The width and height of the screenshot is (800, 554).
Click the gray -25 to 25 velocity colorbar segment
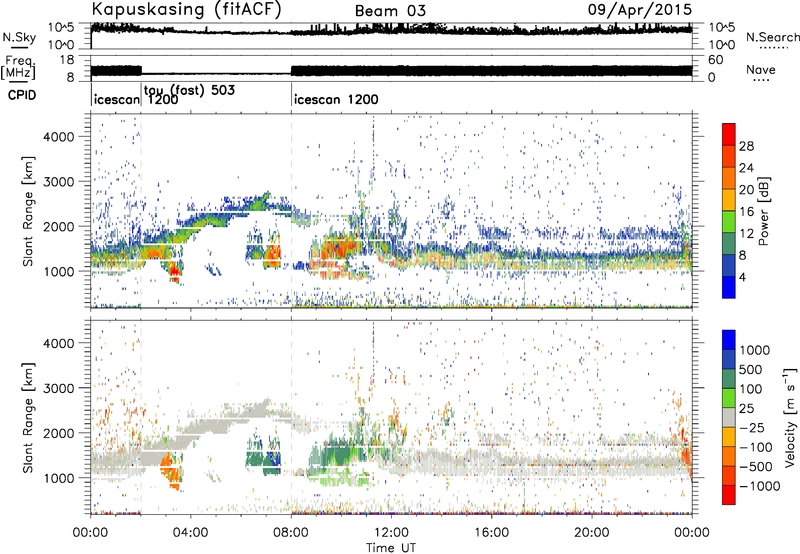[x=729, y=417]
